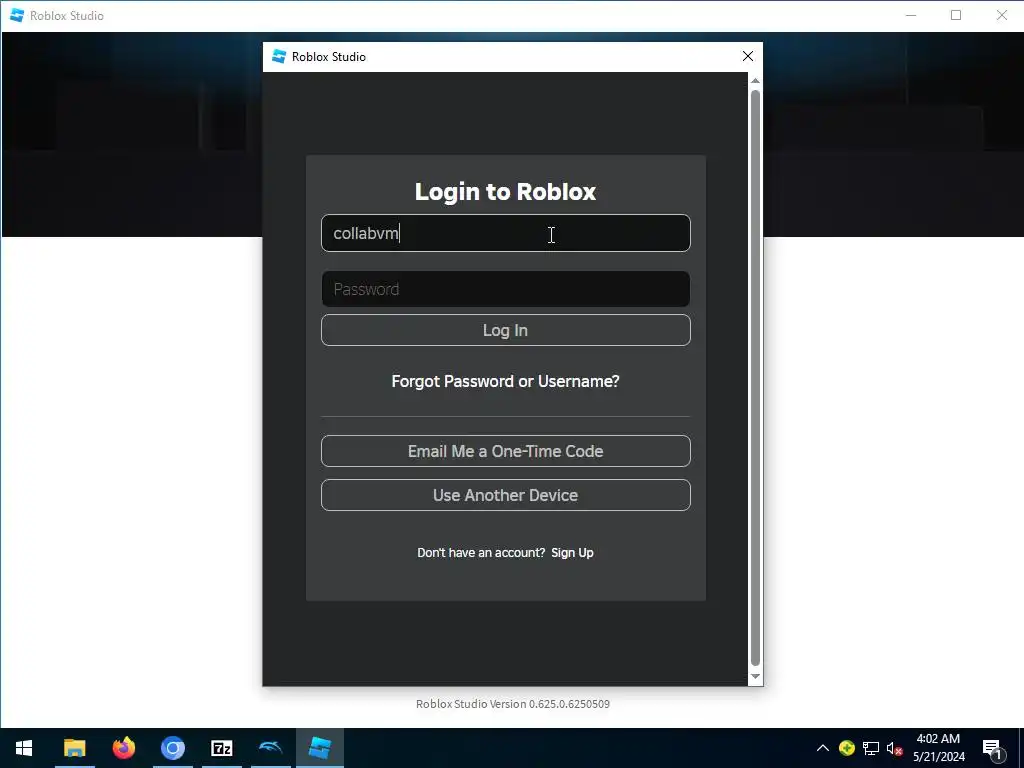Show hidden system tray icons

(823, 748)
